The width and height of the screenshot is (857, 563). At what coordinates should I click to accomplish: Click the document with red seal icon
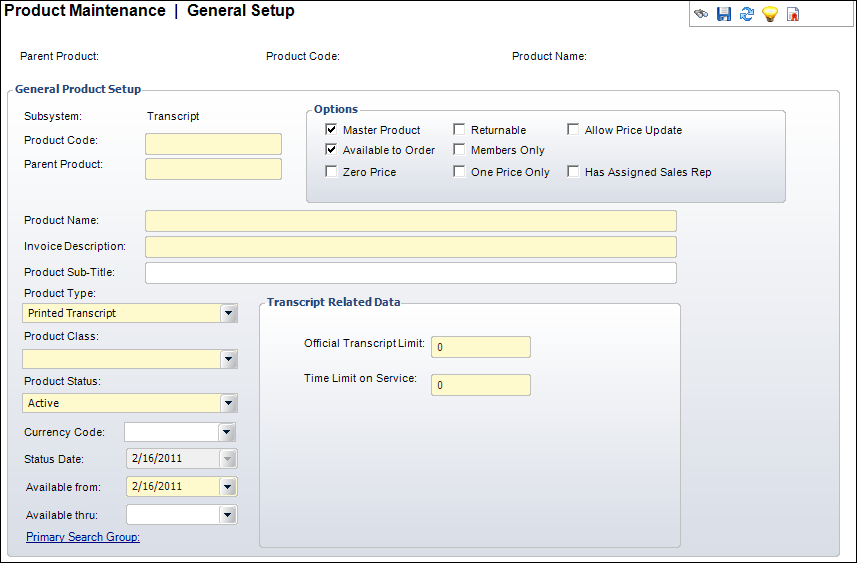click(792, 14)
